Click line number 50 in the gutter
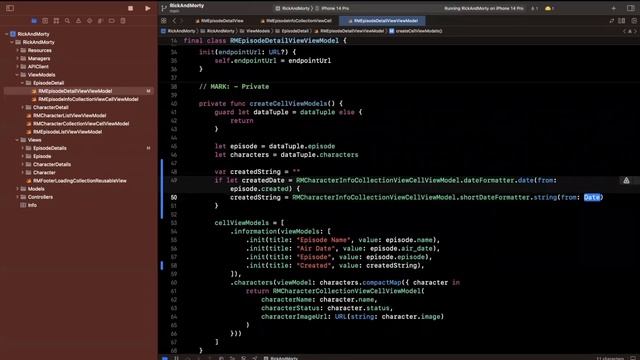 (174, 198)
